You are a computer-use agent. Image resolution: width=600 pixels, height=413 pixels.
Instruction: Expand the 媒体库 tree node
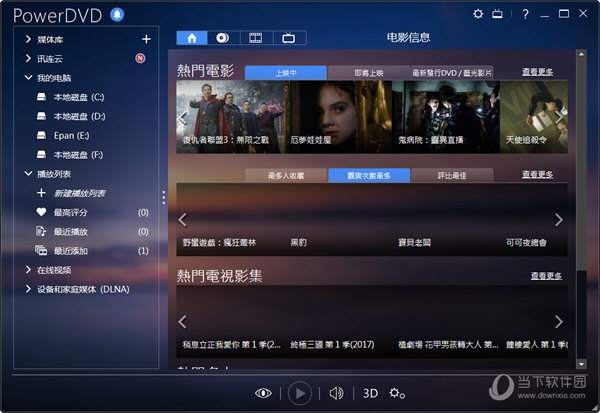pyautogui.click(x=28, y=39)
